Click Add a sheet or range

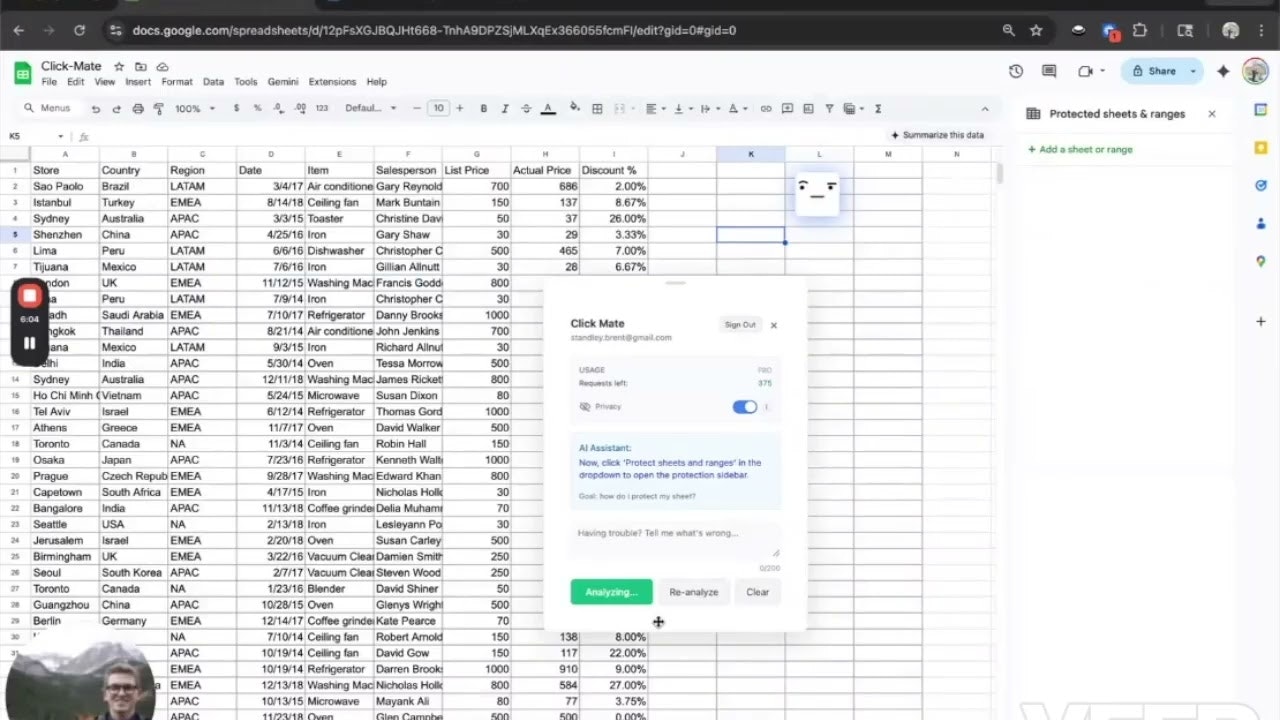click(1080, 150)
